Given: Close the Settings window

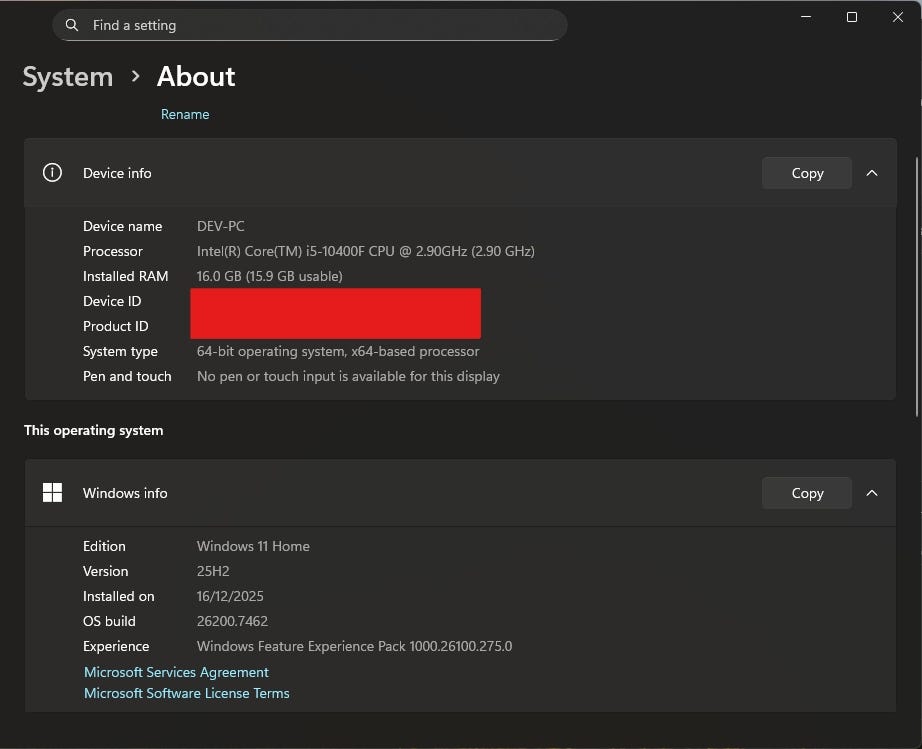Looking at the screenshot, I should click(897, 17).
